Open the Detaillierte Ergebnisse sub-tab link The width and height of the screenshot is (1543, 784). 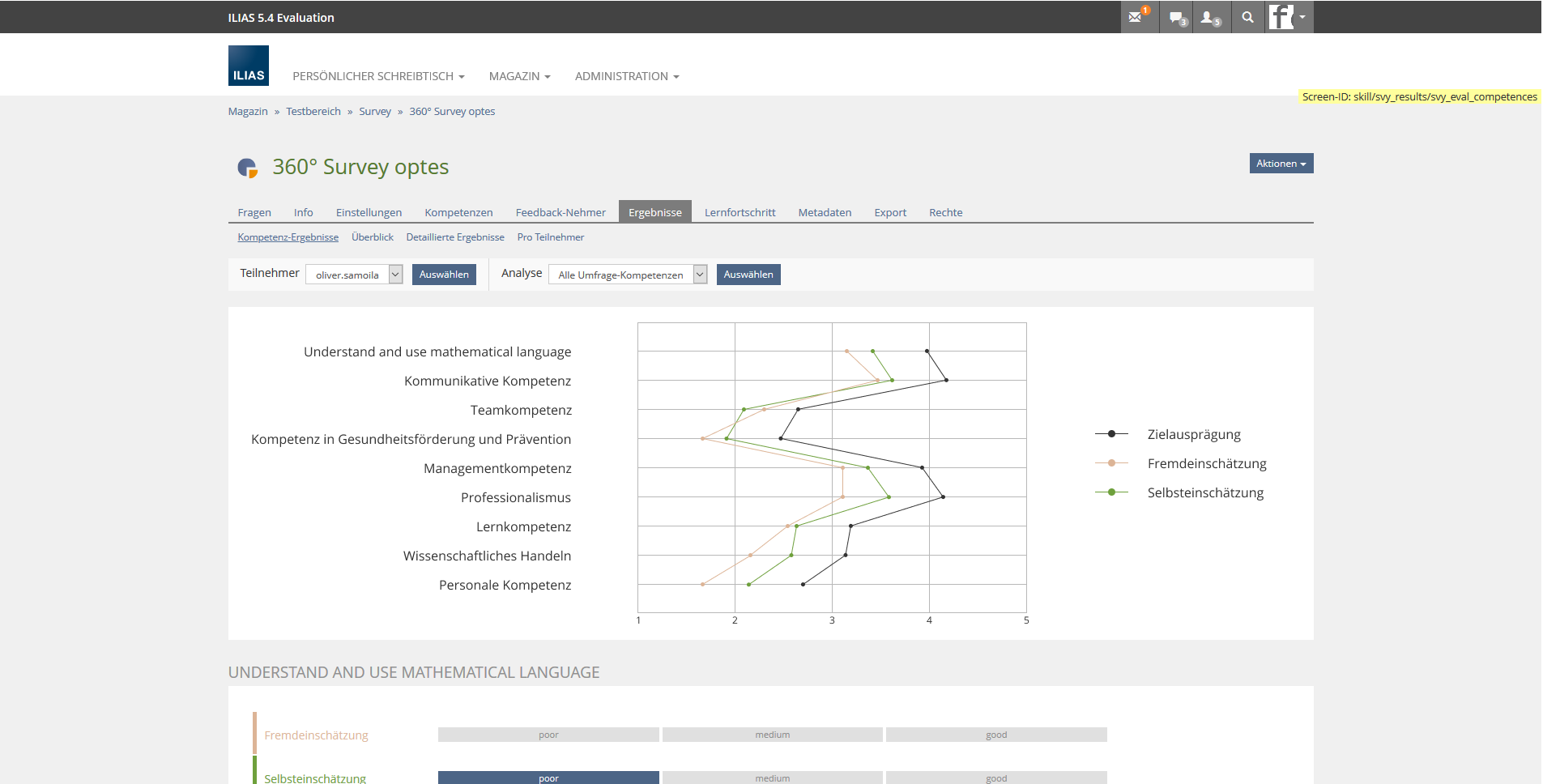click(x=455, y=237)
